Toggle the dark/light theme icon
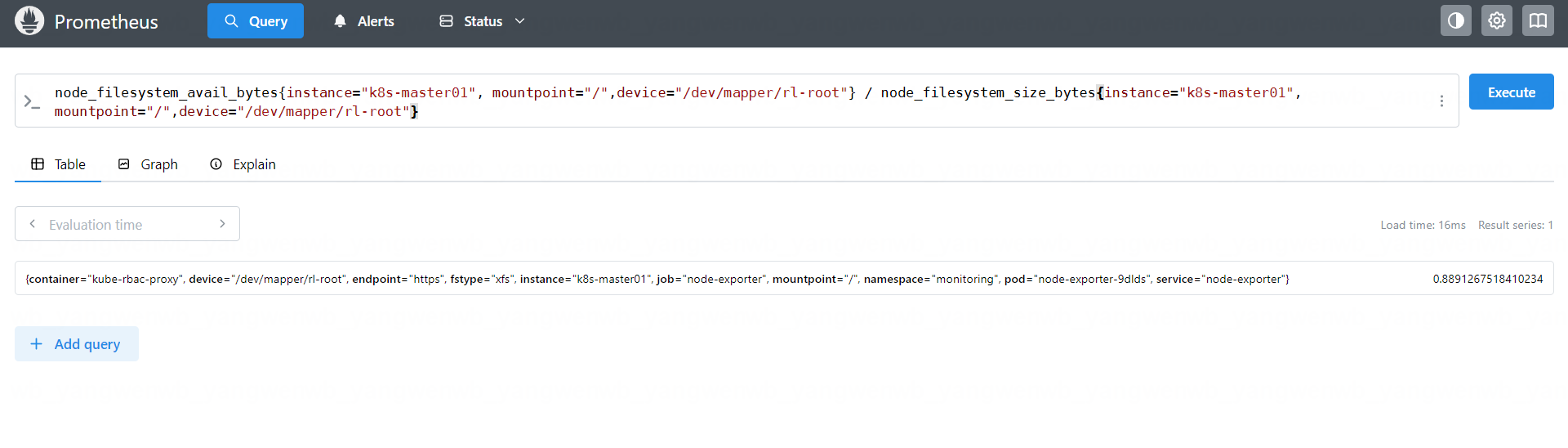 pyautogui.click(x=1455, y=21)
